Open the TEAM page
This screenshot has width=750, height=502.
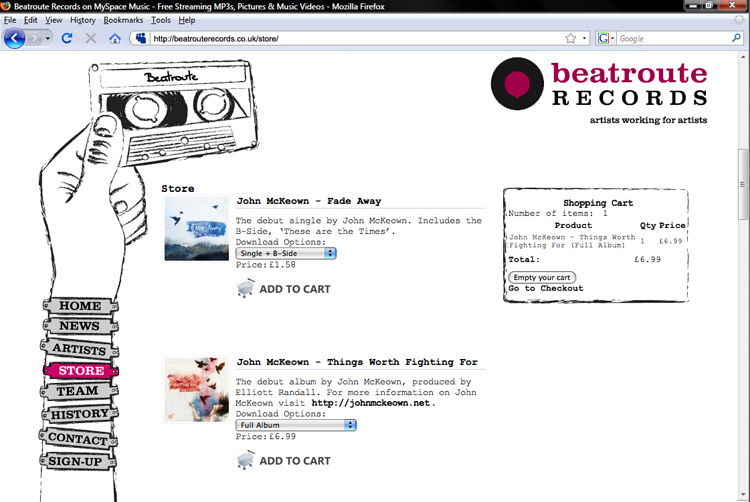coord(77,391)
